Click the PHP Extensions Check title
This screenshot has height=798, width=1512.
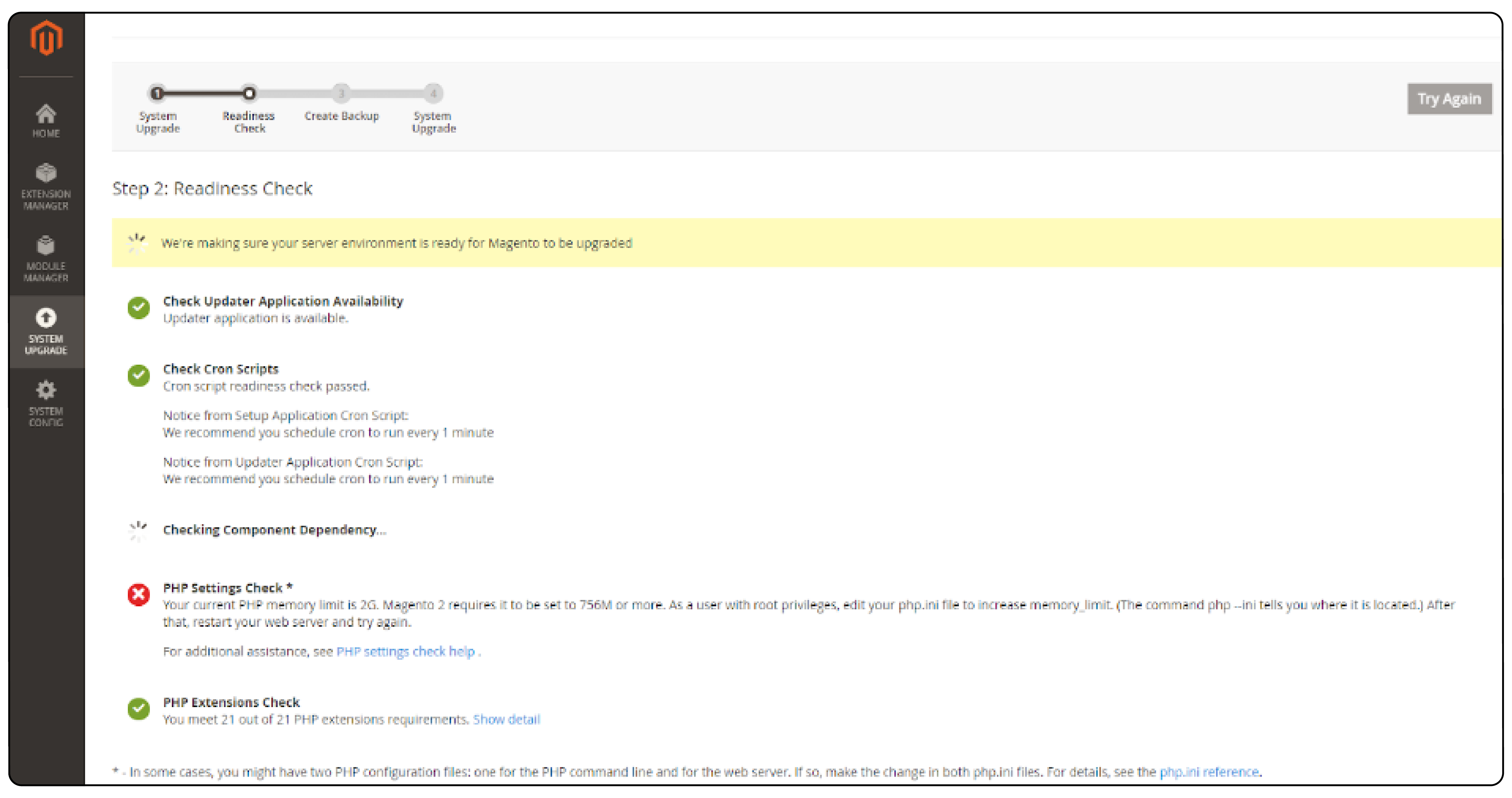pyautogui.click(x=231, y=702)
